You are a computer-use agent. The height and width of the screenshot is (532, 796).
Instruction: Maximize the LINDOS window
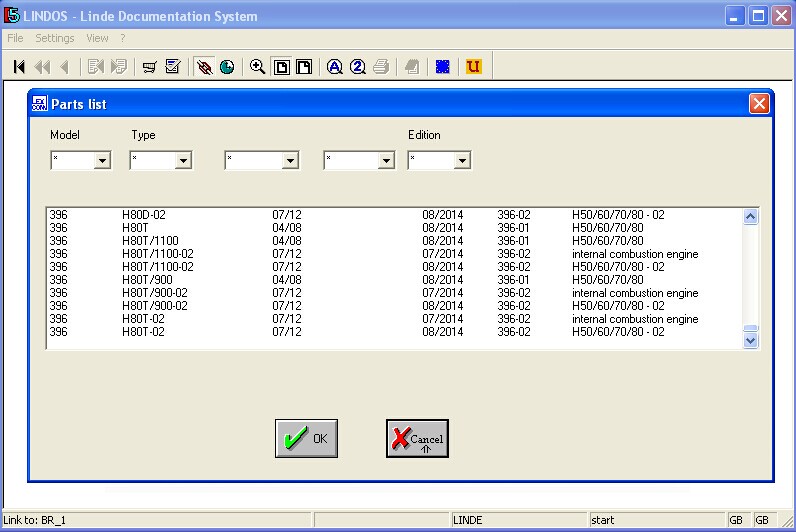click(758, 16)
